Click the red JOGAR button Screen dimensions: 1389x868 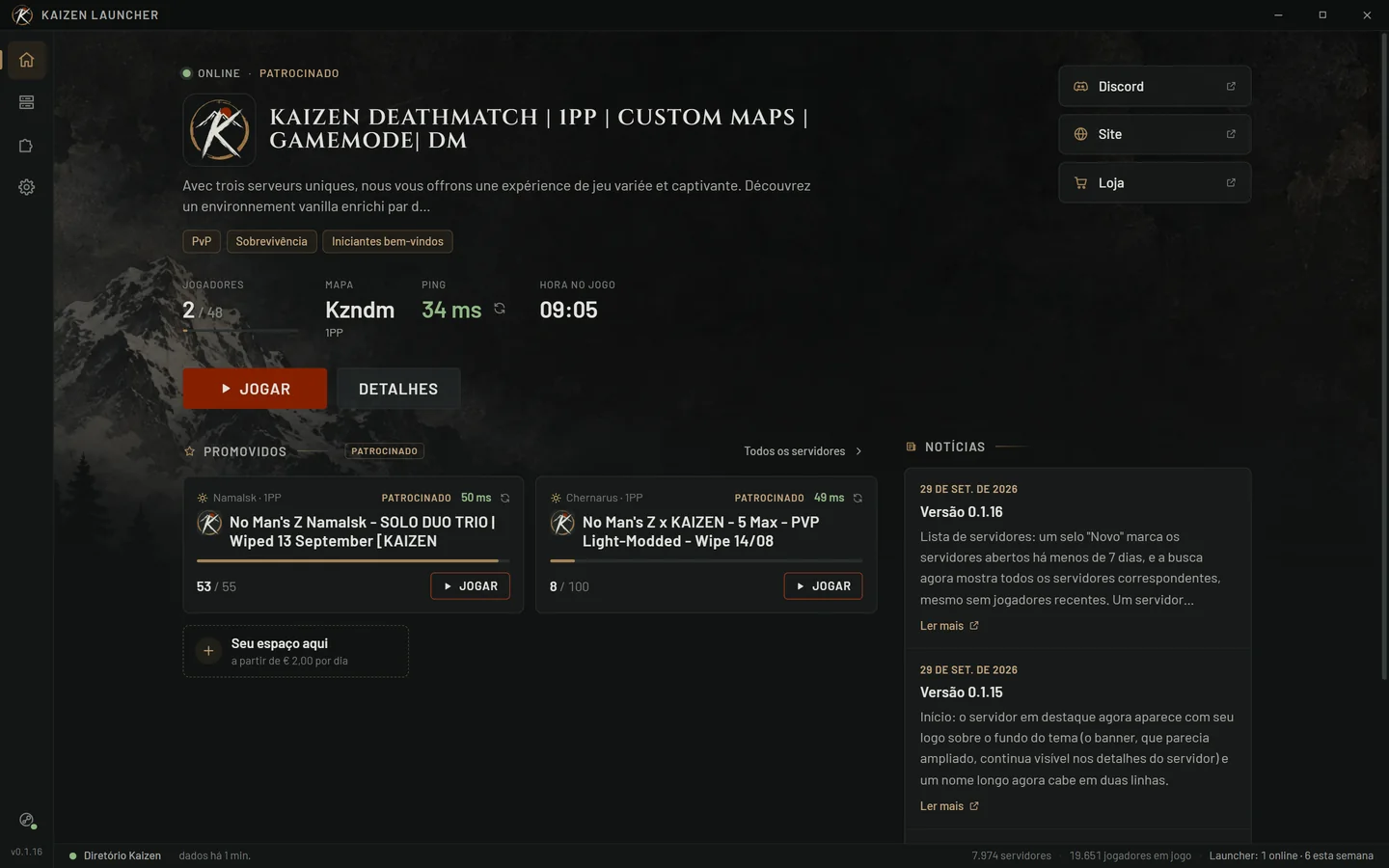(255, 389)
